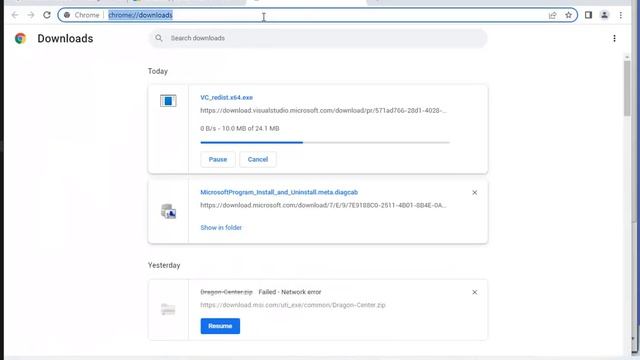Click the page vertical scrollbar thumb

[x=627, y=88]
